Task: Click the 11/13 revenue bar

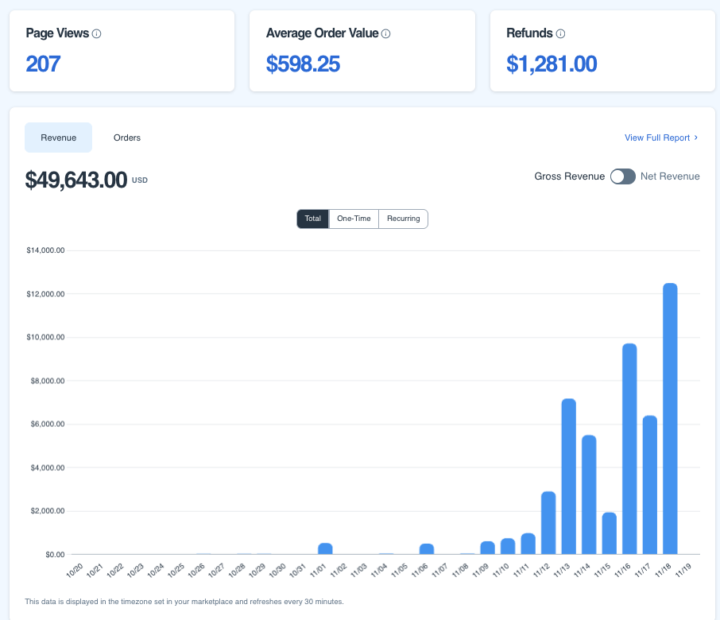Action: click(568, 476)
